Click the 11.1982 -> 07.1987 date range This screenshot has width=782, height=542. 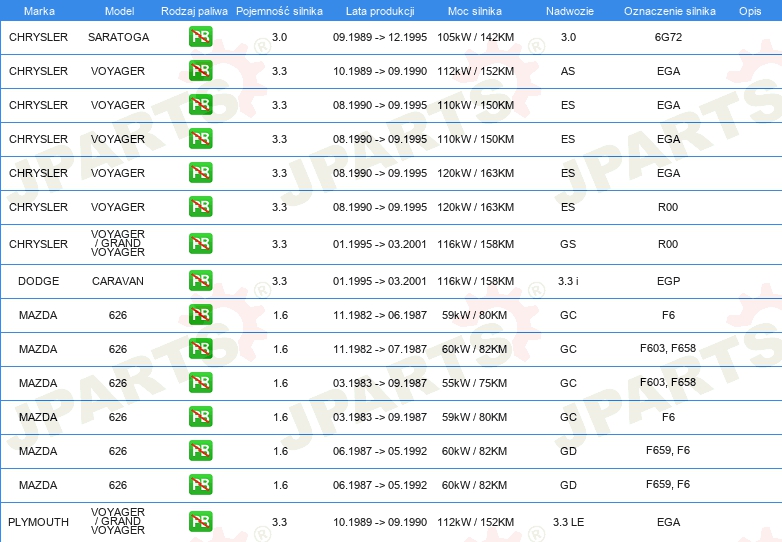380,349
